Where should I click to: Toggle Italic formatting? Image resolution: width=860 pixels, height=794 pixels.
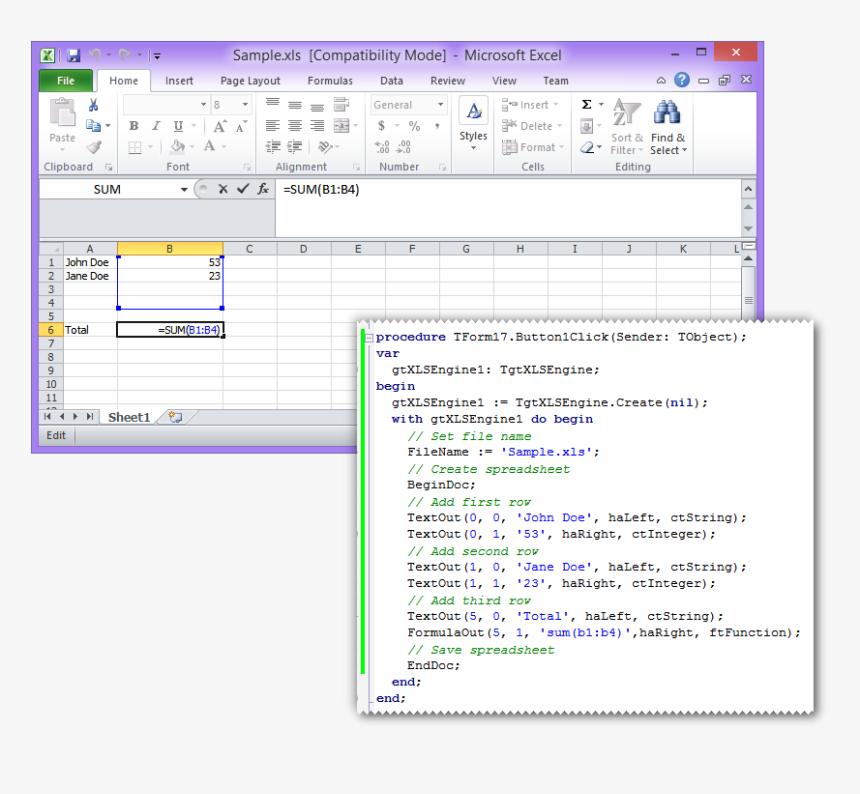click(156, 126)
